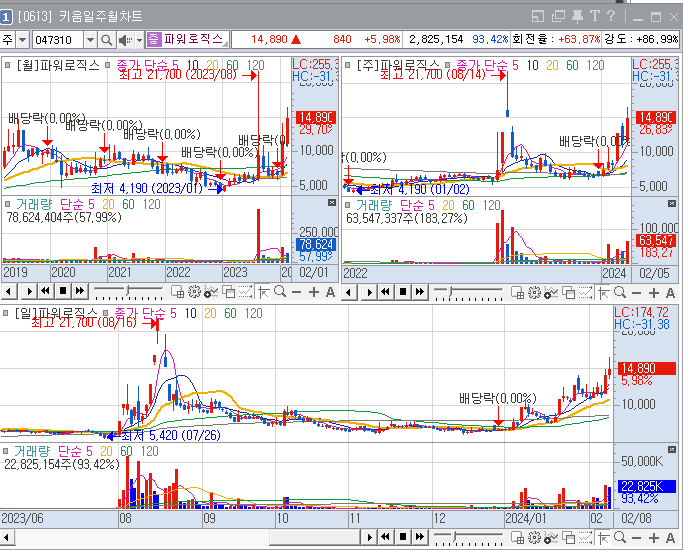Weekly chart: click add indicator icon
683x550 pixels.
pos(551,293)
